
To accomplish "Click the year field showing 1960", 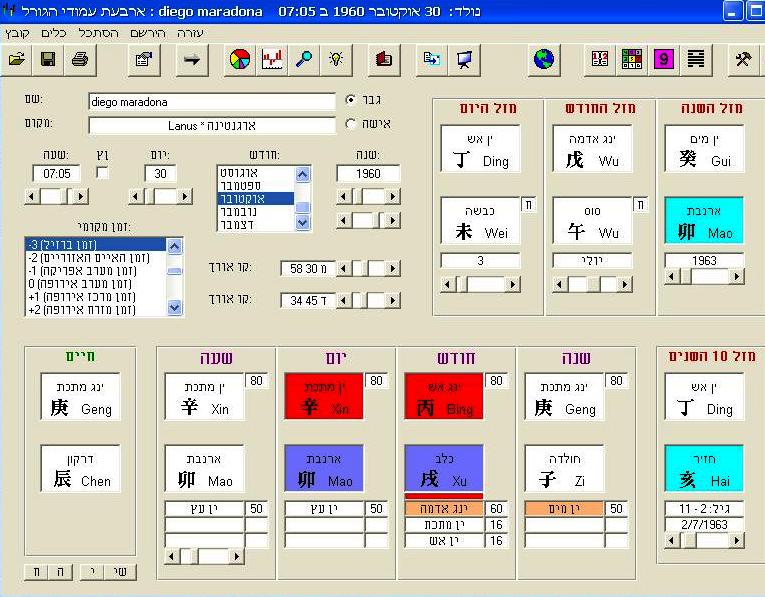I will 368,174.
